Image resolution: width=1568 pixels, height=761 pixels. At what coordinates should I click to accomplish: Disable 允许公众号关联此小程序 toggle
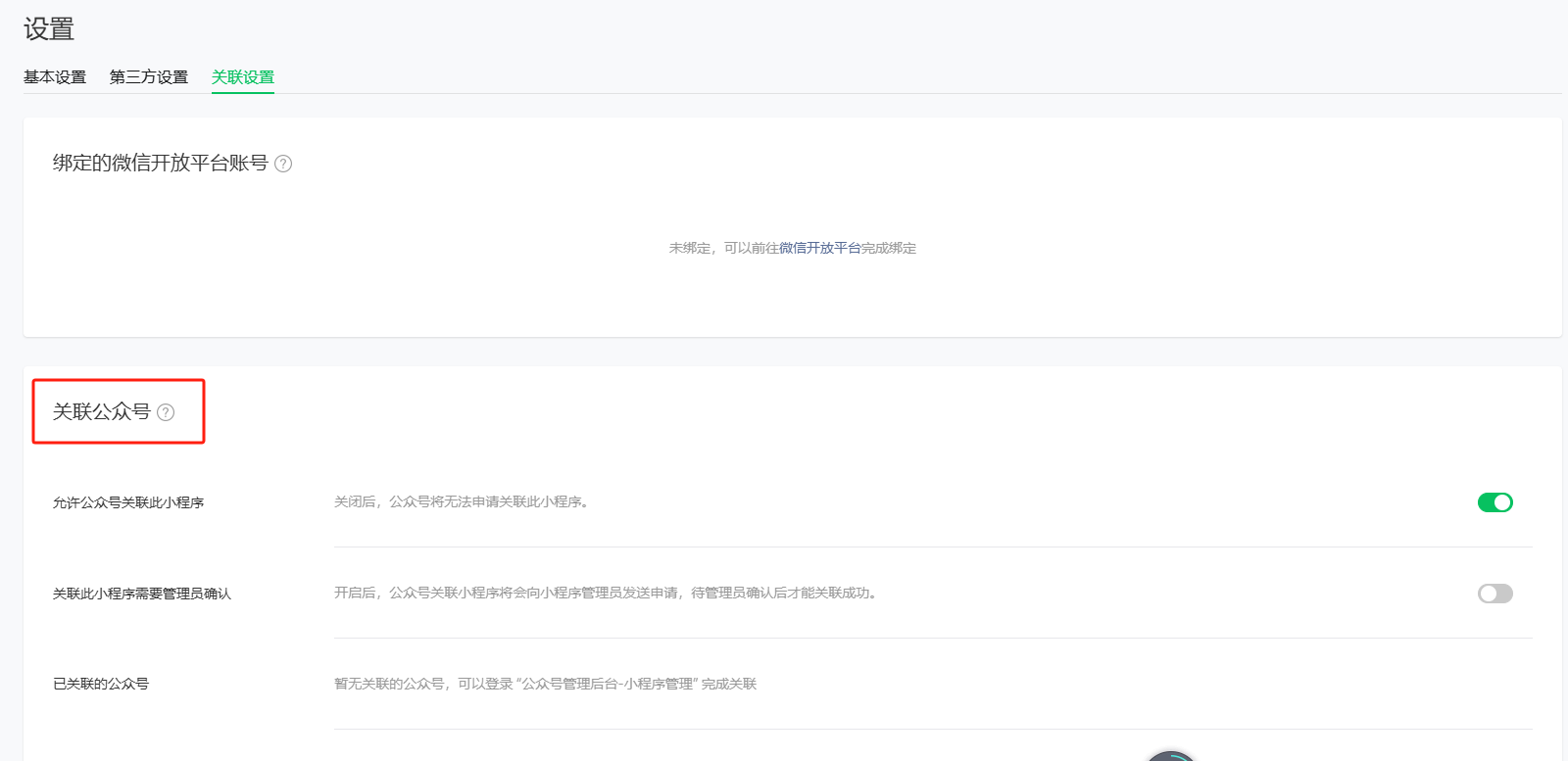(1495, 502)
